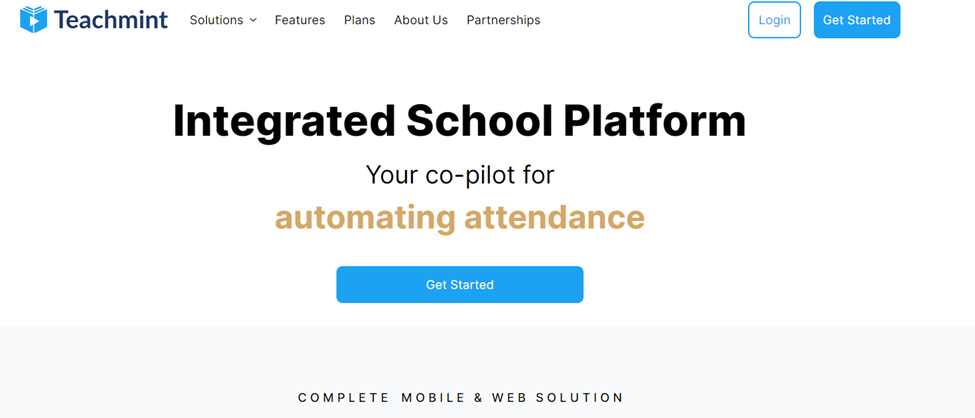Click the Teachmint wordmark text
This screenshot has width=975, height=418.
[x=111, y=20]
